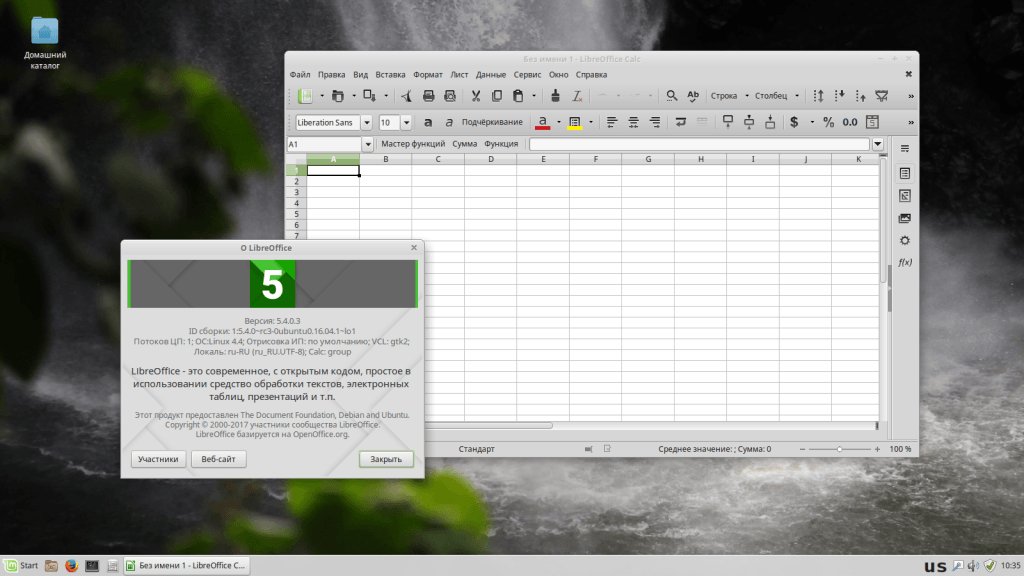Toggle Center Horizontally alignment
The height and width of the screenshot is (576, 1024).
[633, 122]
